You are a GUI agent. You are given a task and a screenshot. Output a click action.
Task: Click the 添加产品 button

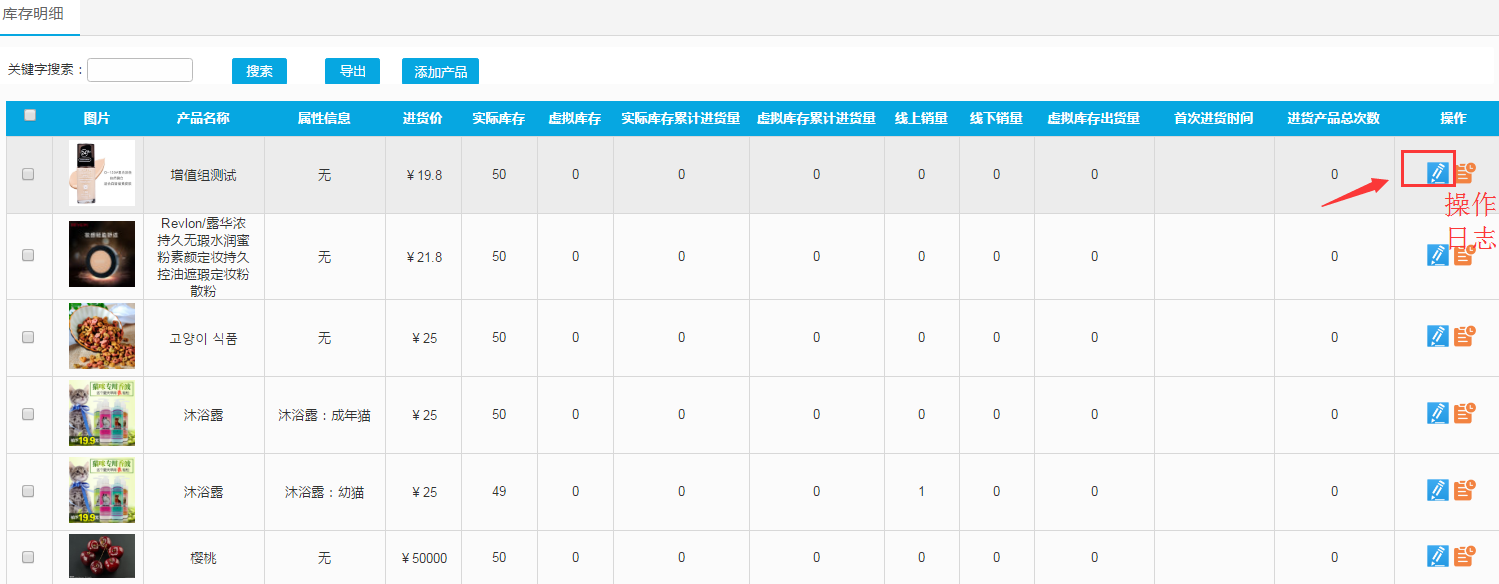click(x=441, y=71)
